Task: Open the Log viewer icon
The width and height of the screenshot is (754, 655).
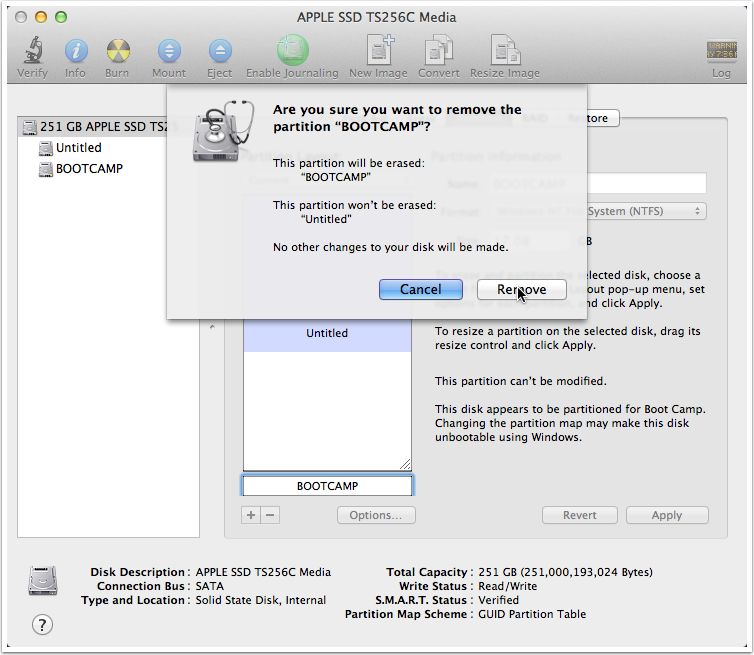Action: pyautogui.click(x=721, y=50)
